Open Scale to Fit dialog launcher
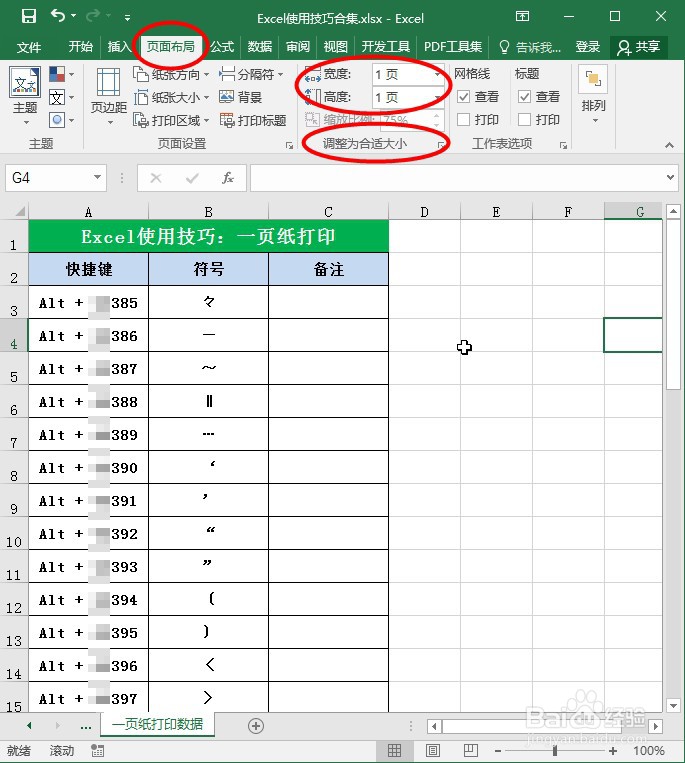The image size is (685, 763). pos(441,145)
